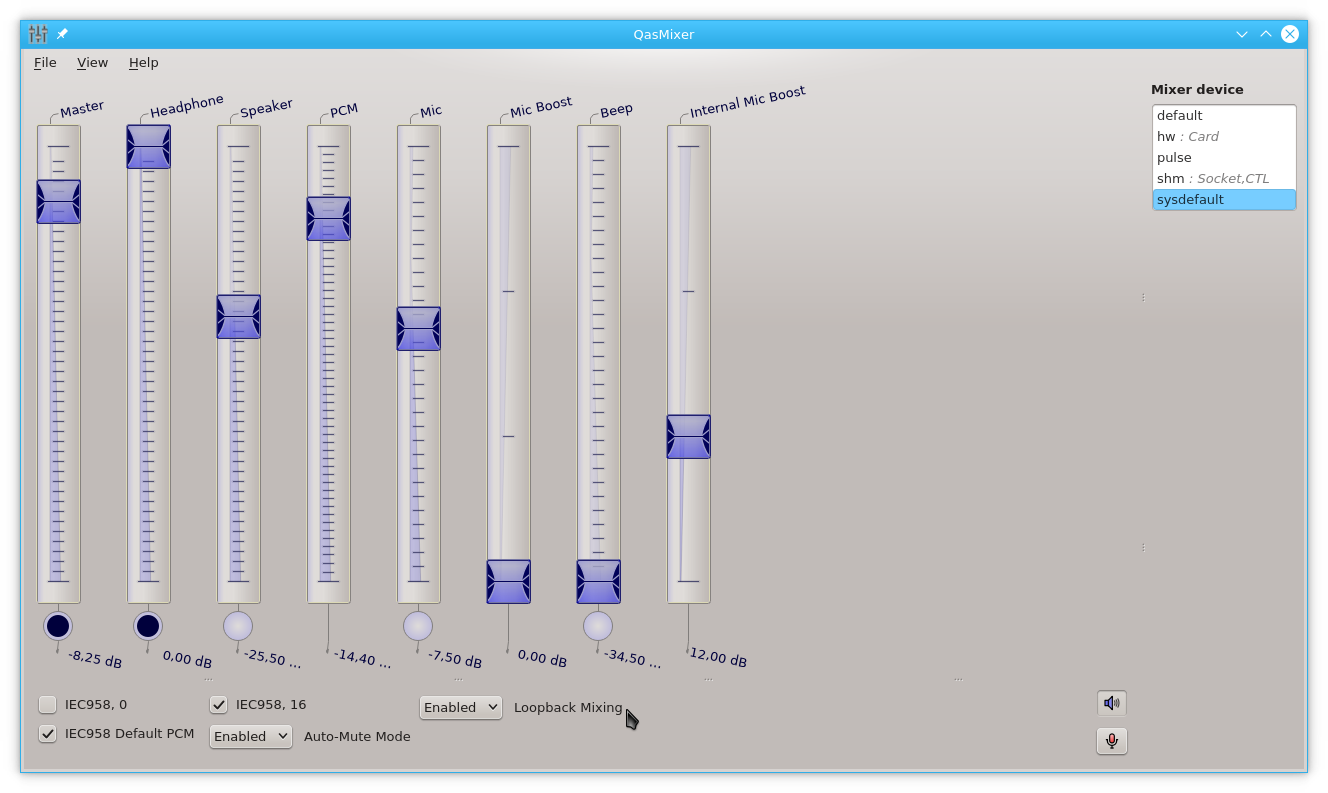The image size is (1328, 793).
Task: Click the pin window icon in title bar
Action: (62, 34)
